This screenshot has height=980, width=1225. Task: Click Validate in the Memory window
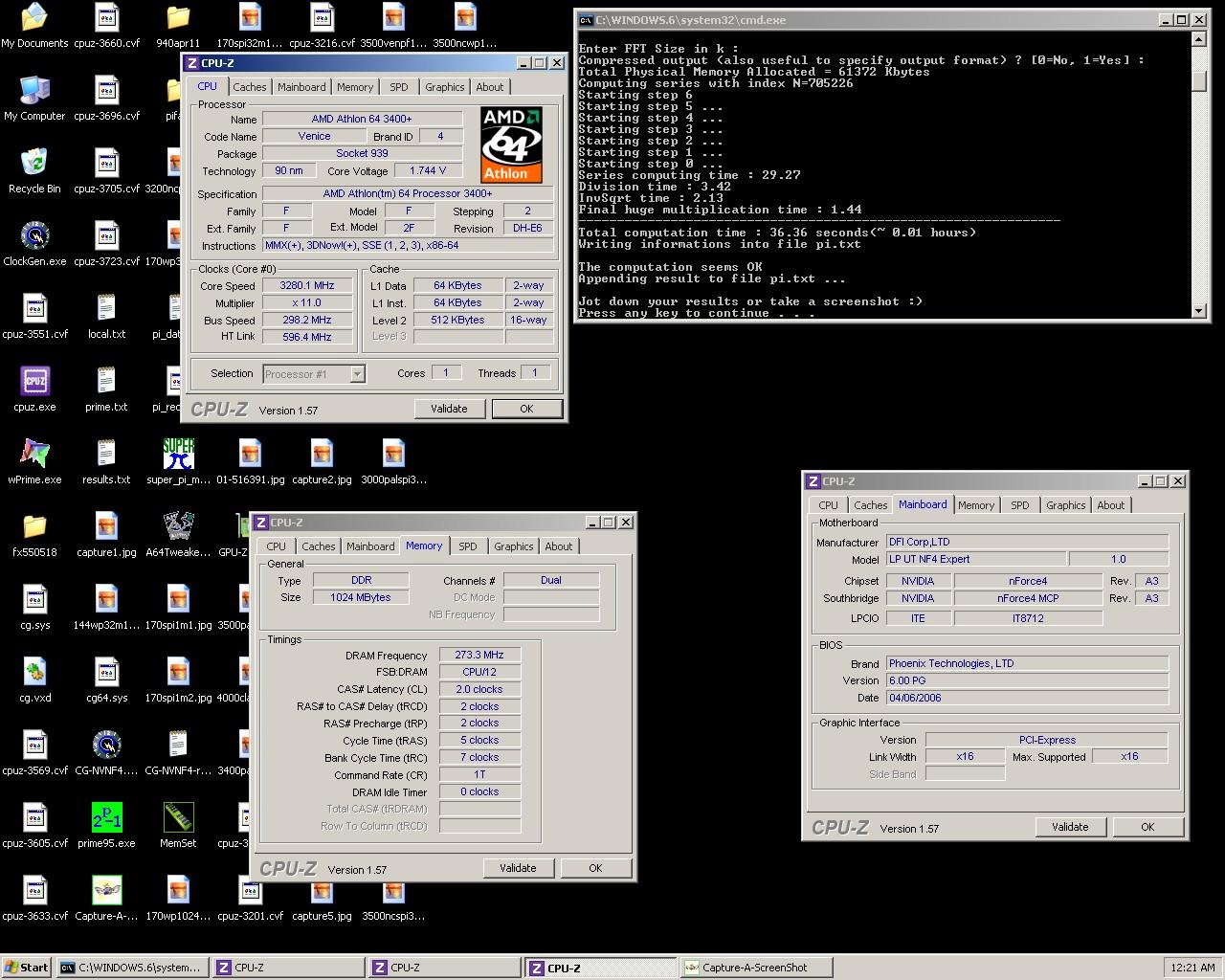tap(518, 868)
